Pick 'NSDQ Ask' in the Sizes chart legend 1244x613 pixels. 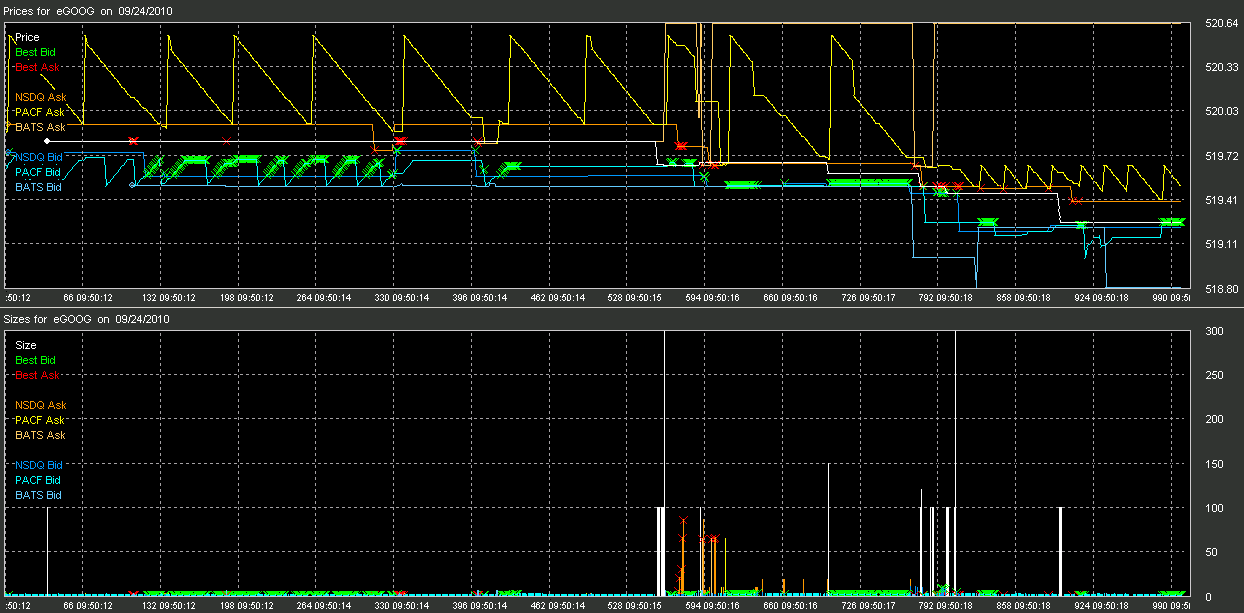pyautogui.click(x=40, y=405)
